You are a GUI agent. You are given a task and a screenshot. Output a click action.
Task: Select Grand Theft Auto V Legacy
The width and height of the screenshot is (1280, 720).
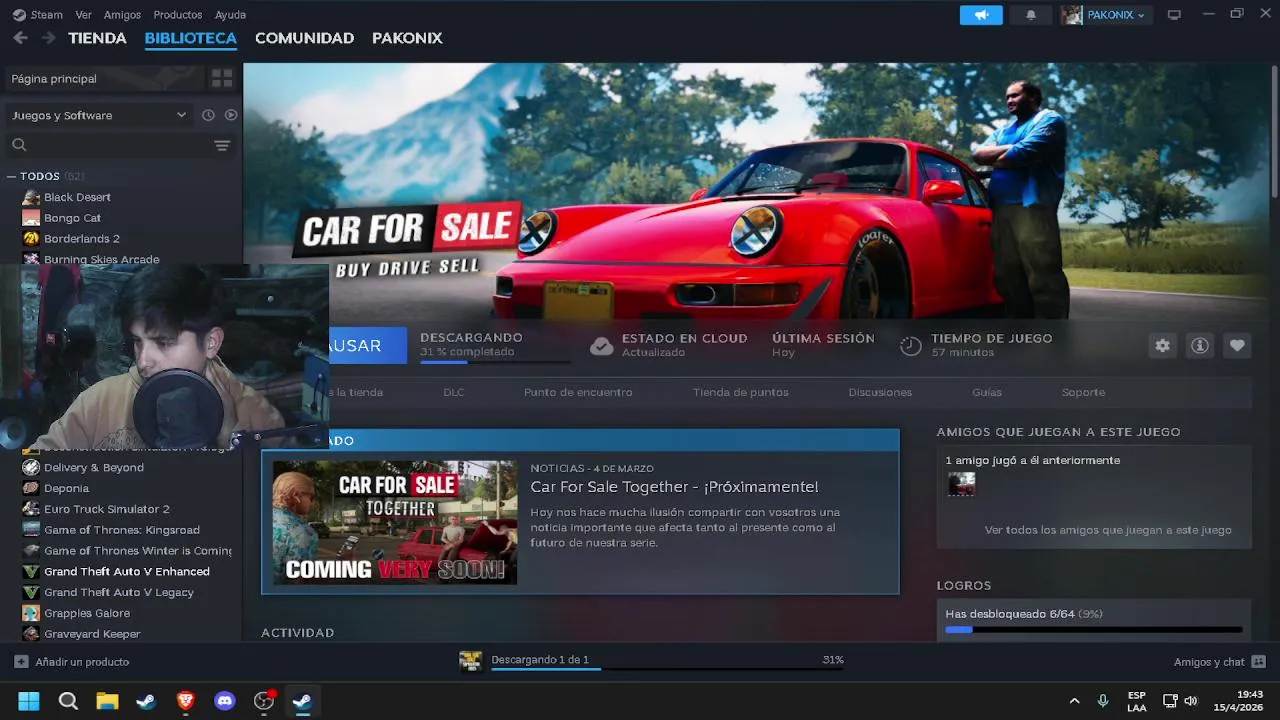point(118,592)
